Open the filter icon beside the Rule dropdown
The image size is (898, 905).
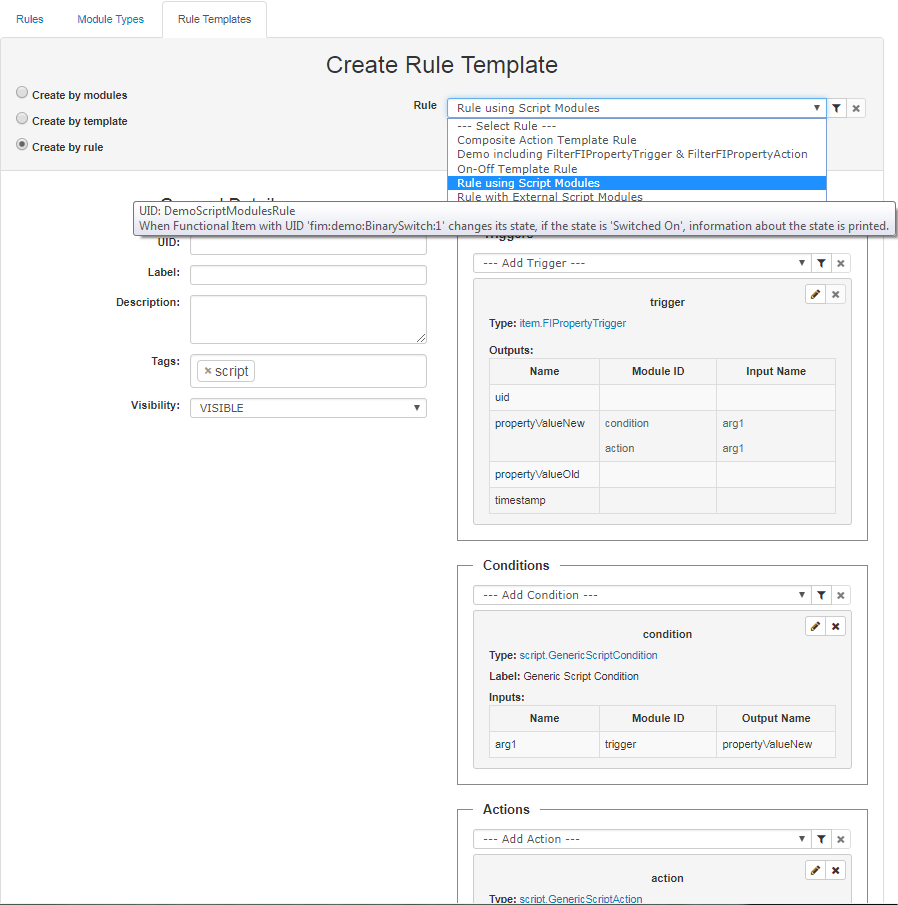[837, 107]
